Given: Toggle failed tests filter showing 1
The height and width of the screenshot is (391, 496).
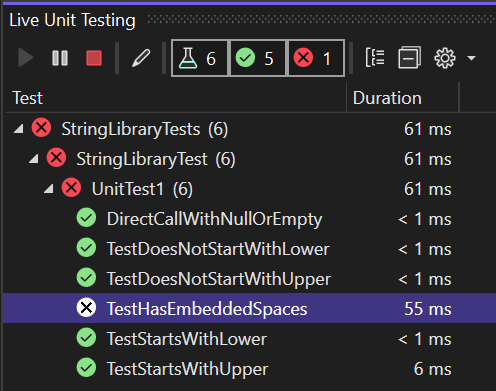Looking at the screenshot, I should [316, 58].
